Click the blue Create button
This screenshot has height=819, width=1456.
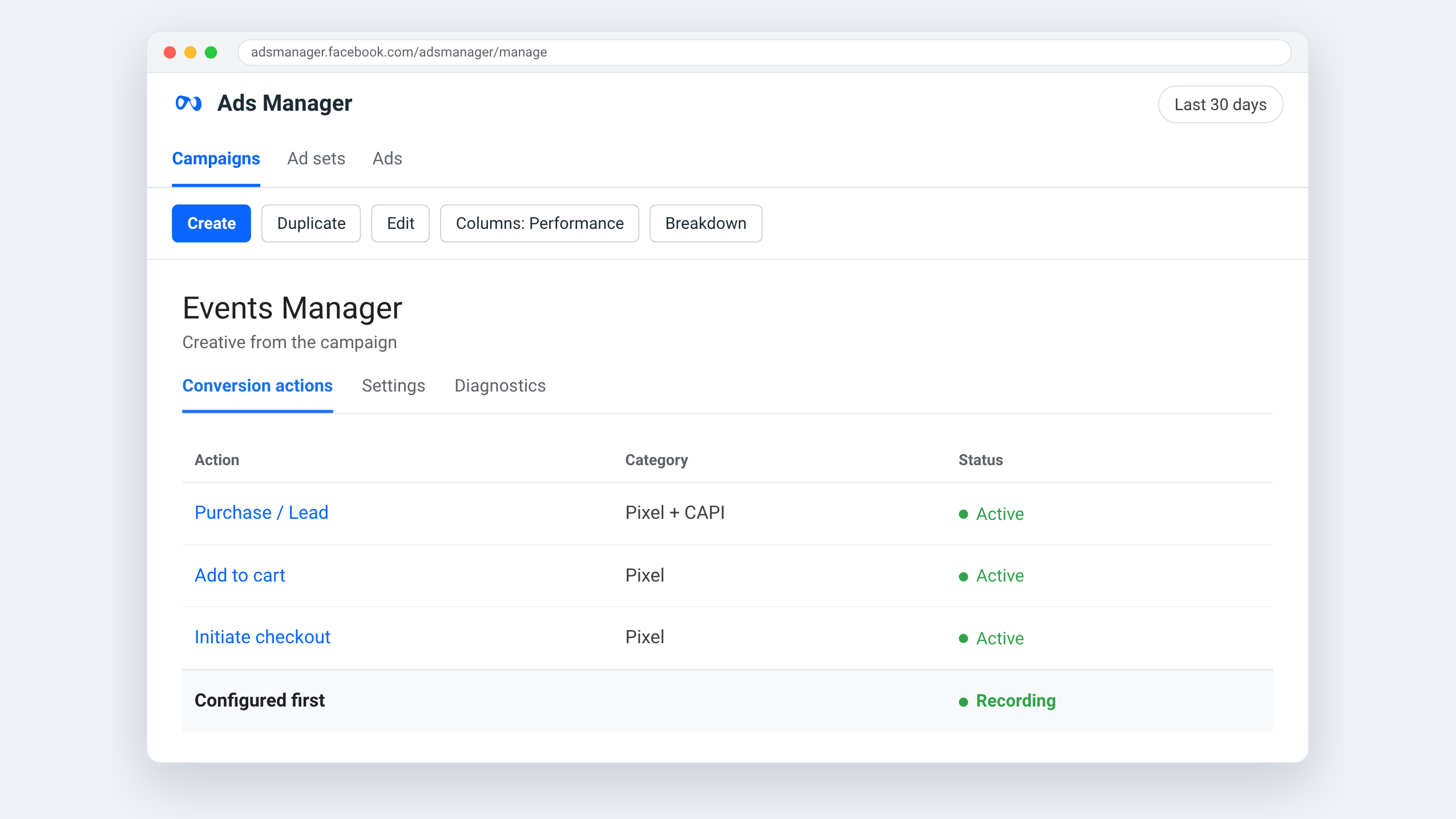pyautogui.click(x=211, y=223)
